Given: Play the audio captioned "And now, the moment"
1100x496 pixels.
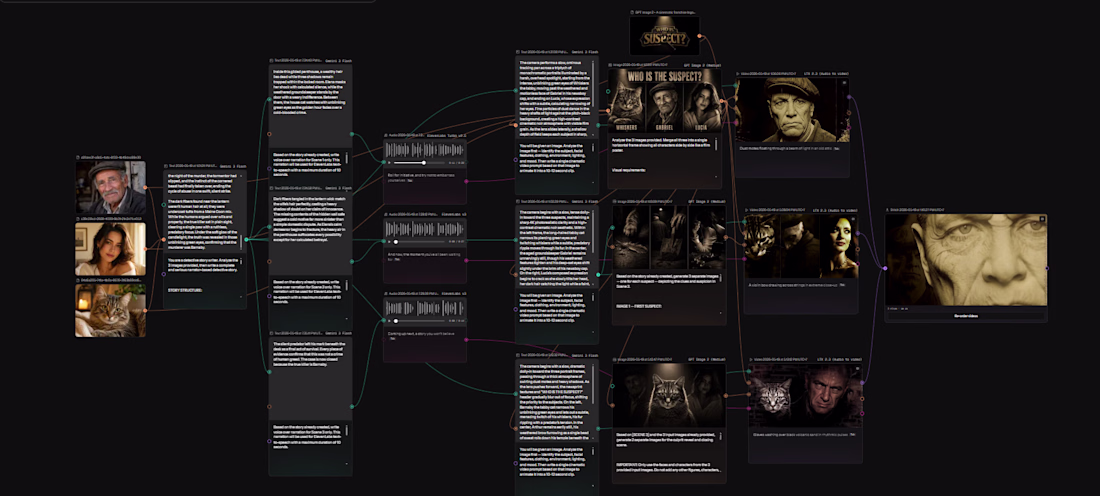Looking at the screenshot, I should [x=389, y=241].
